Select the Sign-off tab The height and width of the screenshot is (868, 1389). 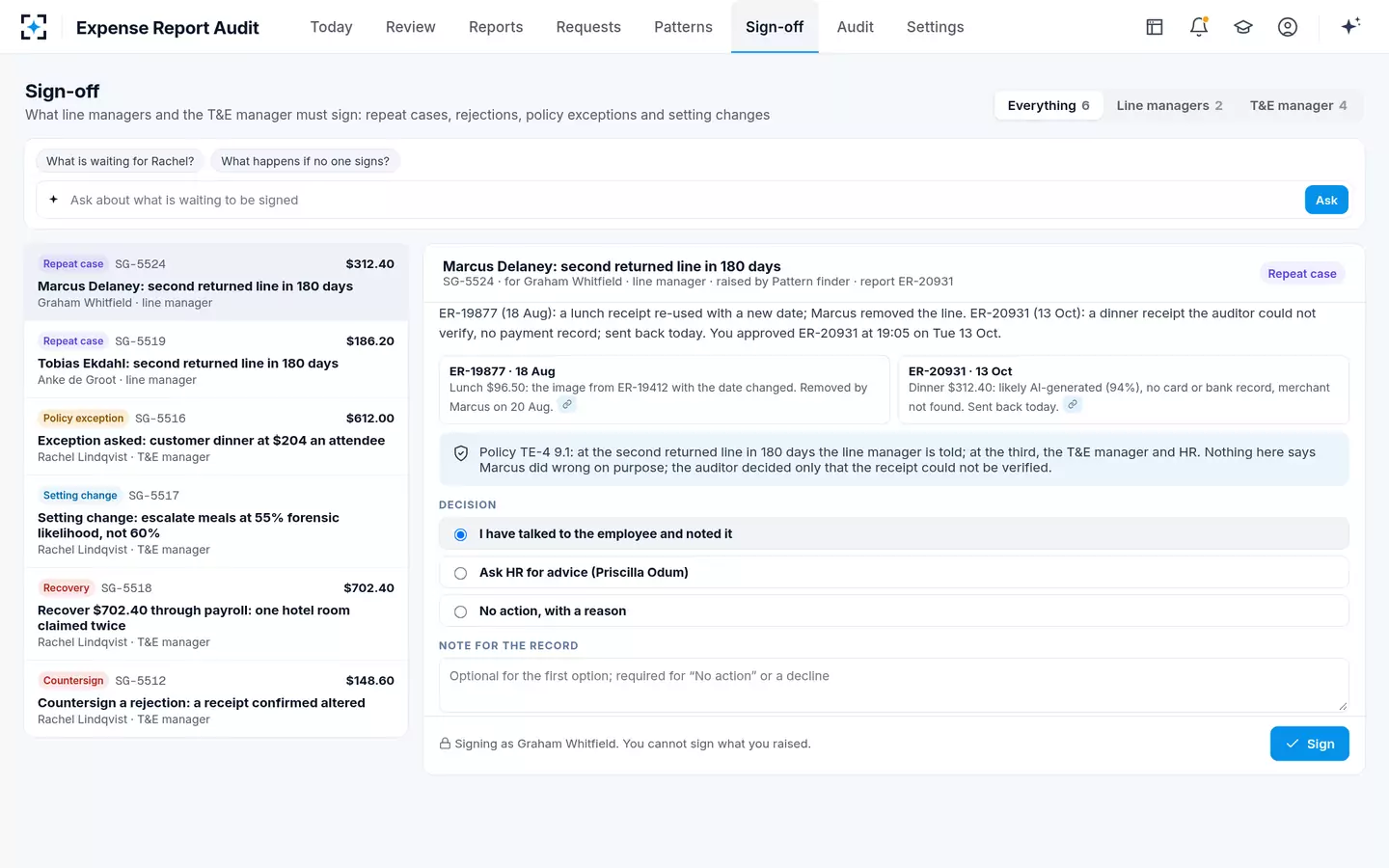click(x=775, y=27)
